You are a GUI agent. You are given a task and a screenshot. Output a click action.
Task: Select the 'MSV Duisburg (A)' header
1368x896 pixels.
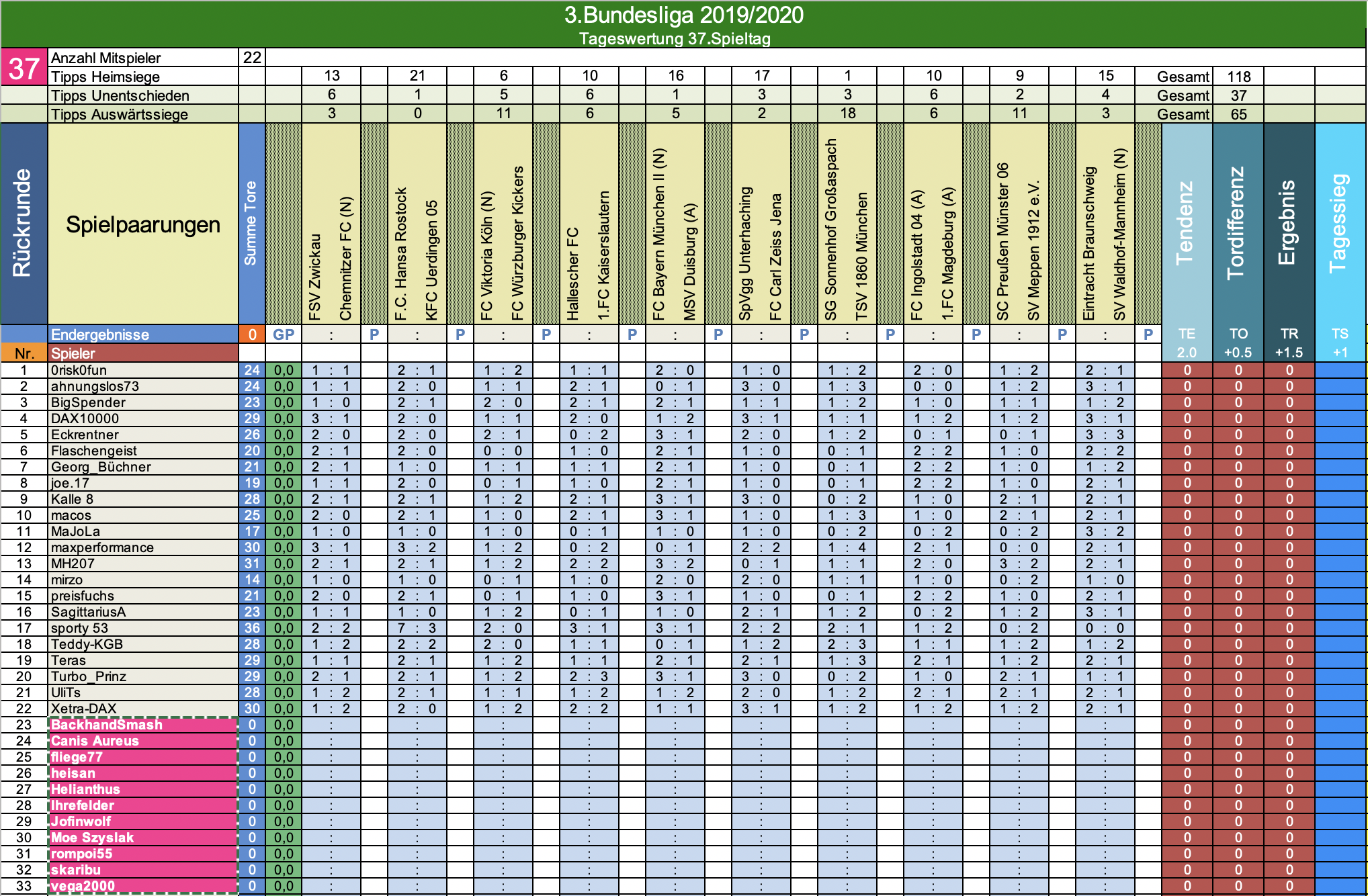690,262
